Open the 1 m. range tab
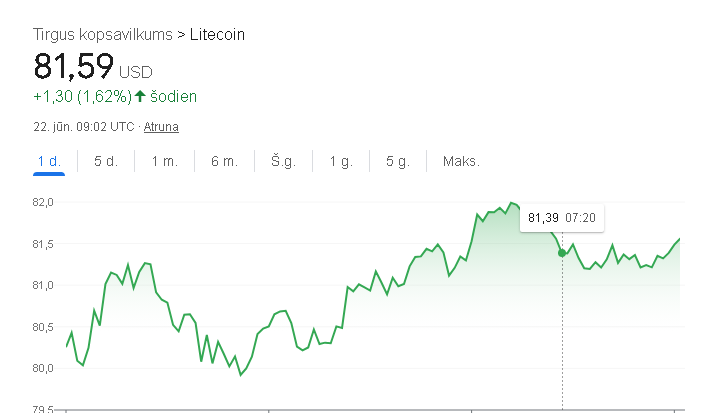The width and height of the screenshot is (705, 413). [165, 161]
